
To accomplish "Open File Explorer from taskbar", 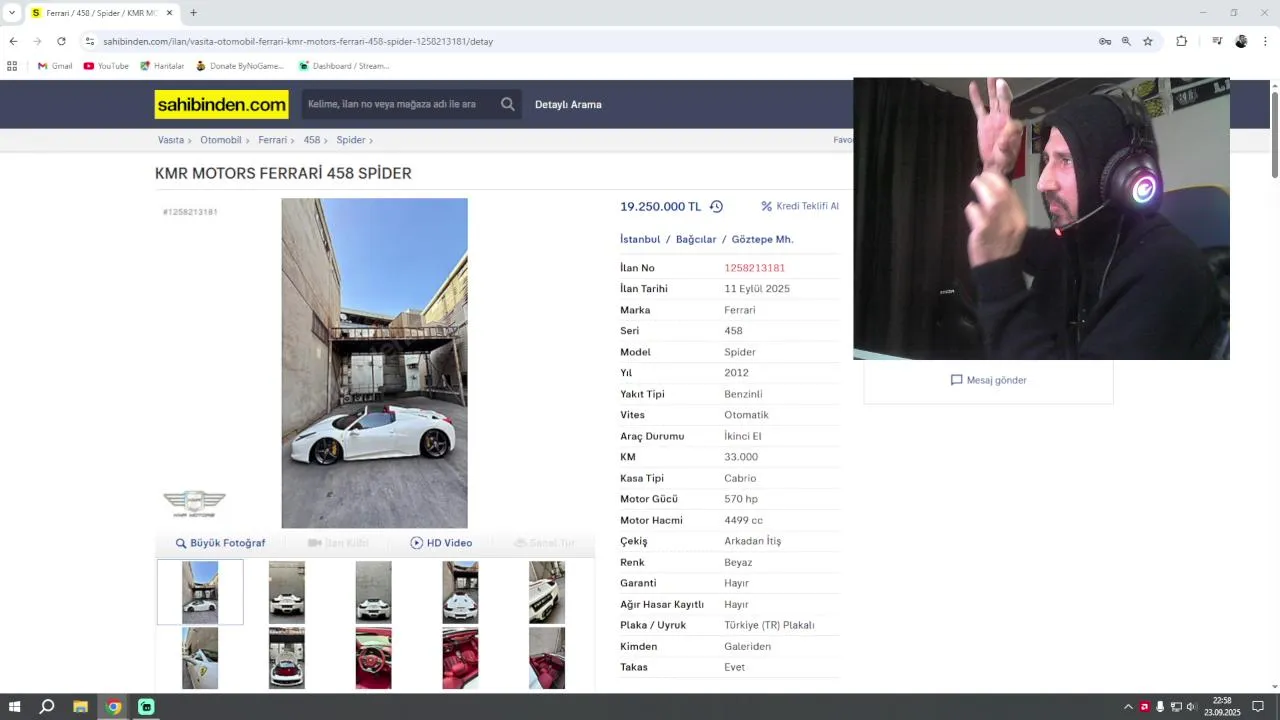I will (80, 707).
